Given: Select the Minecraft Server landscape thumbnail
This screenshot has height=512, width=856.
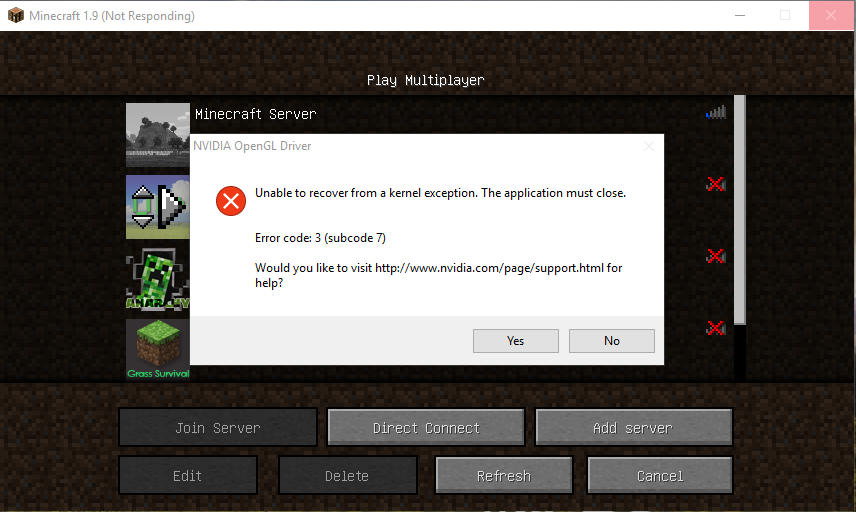Looking at the screenshot, I should coord(158,135).
